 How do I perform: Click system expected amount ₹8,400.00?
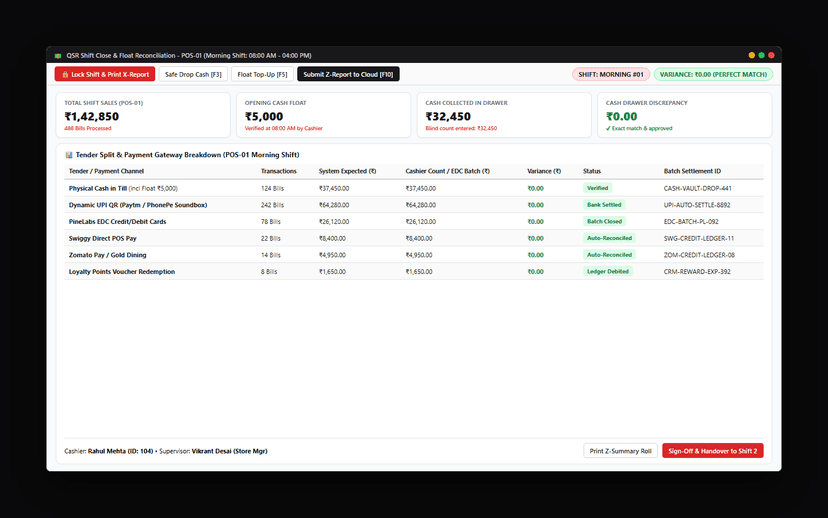tap(332, 239)
